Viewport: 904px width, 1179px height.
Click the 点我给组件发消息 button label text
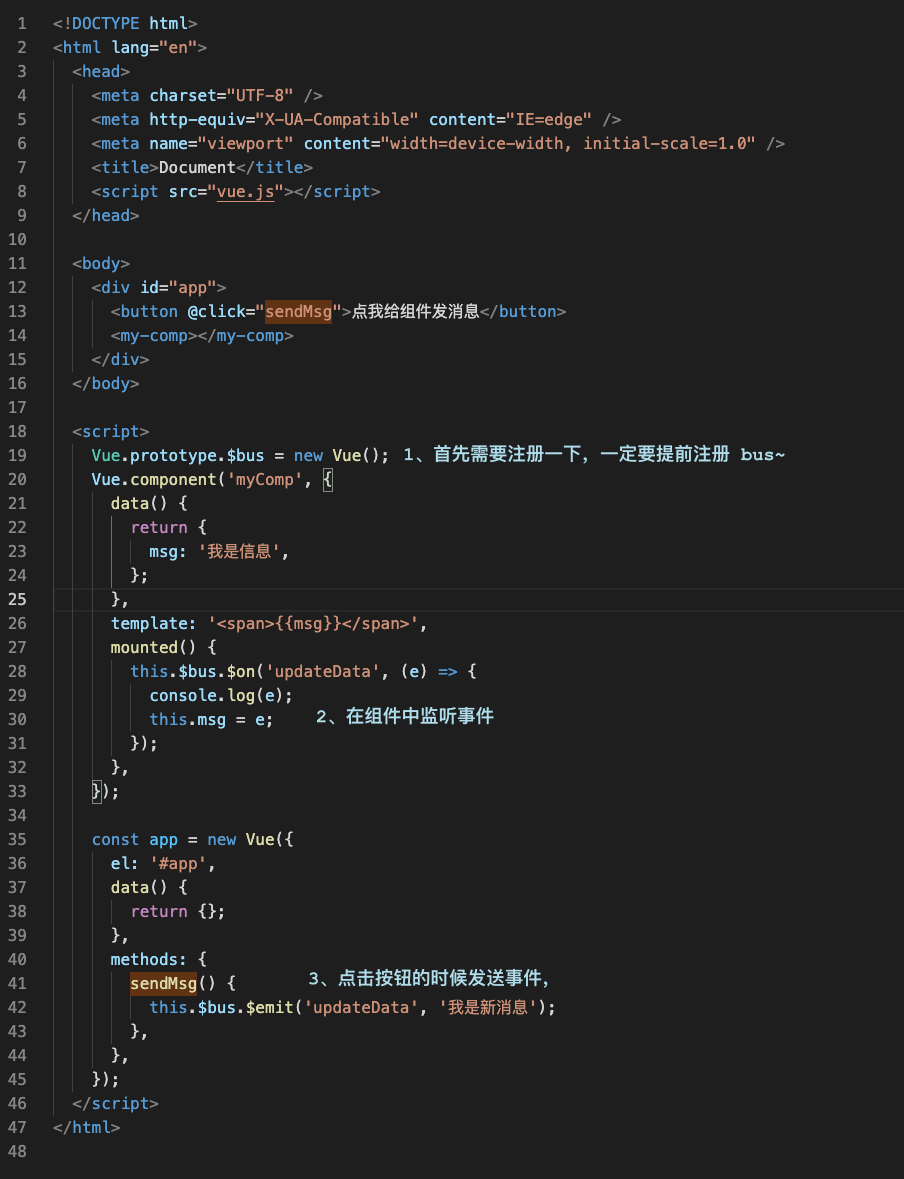pyautogui.click(x=416, y=311)
